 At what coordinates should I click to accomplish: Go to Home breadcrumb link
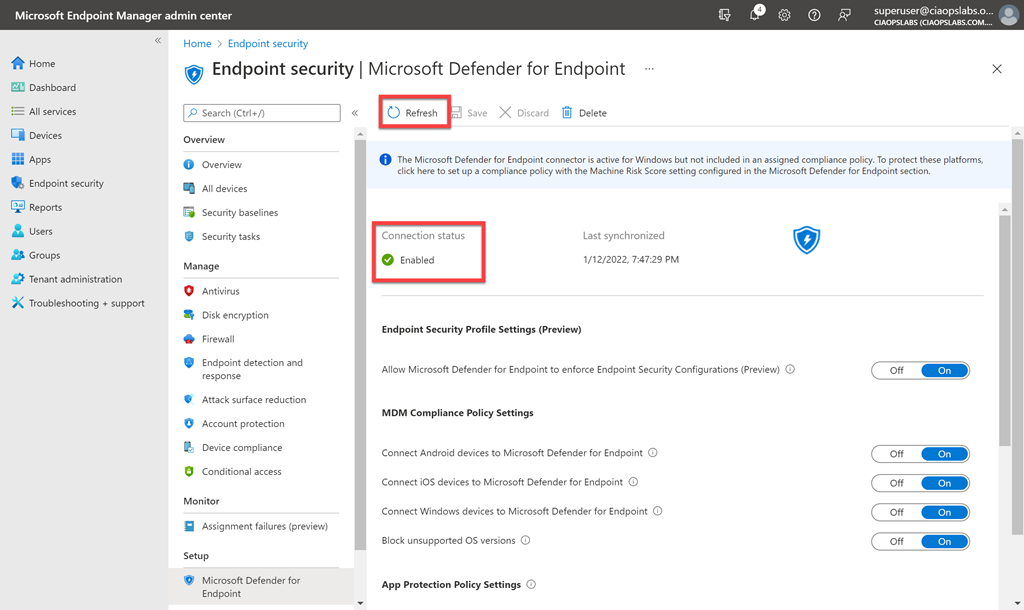[x=197, y=44]
